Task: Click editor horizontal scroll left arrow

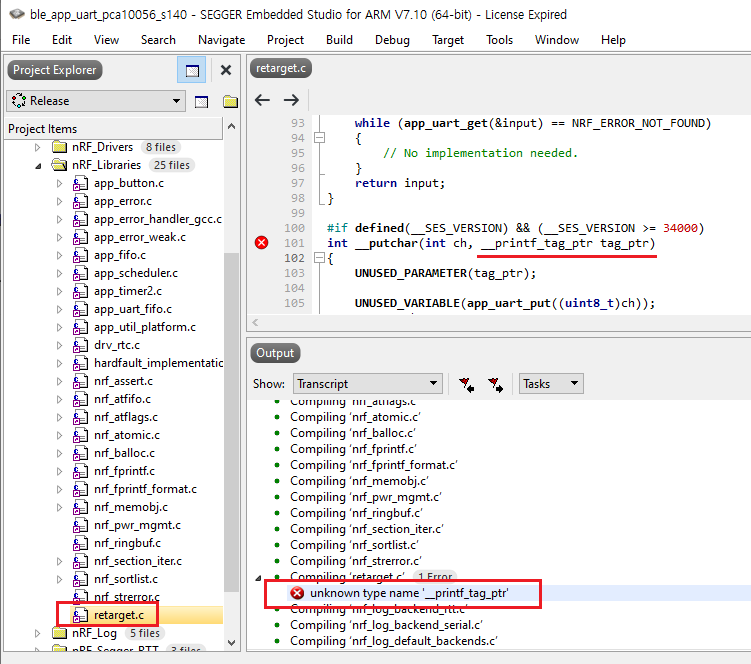Action: click(255, 322)
